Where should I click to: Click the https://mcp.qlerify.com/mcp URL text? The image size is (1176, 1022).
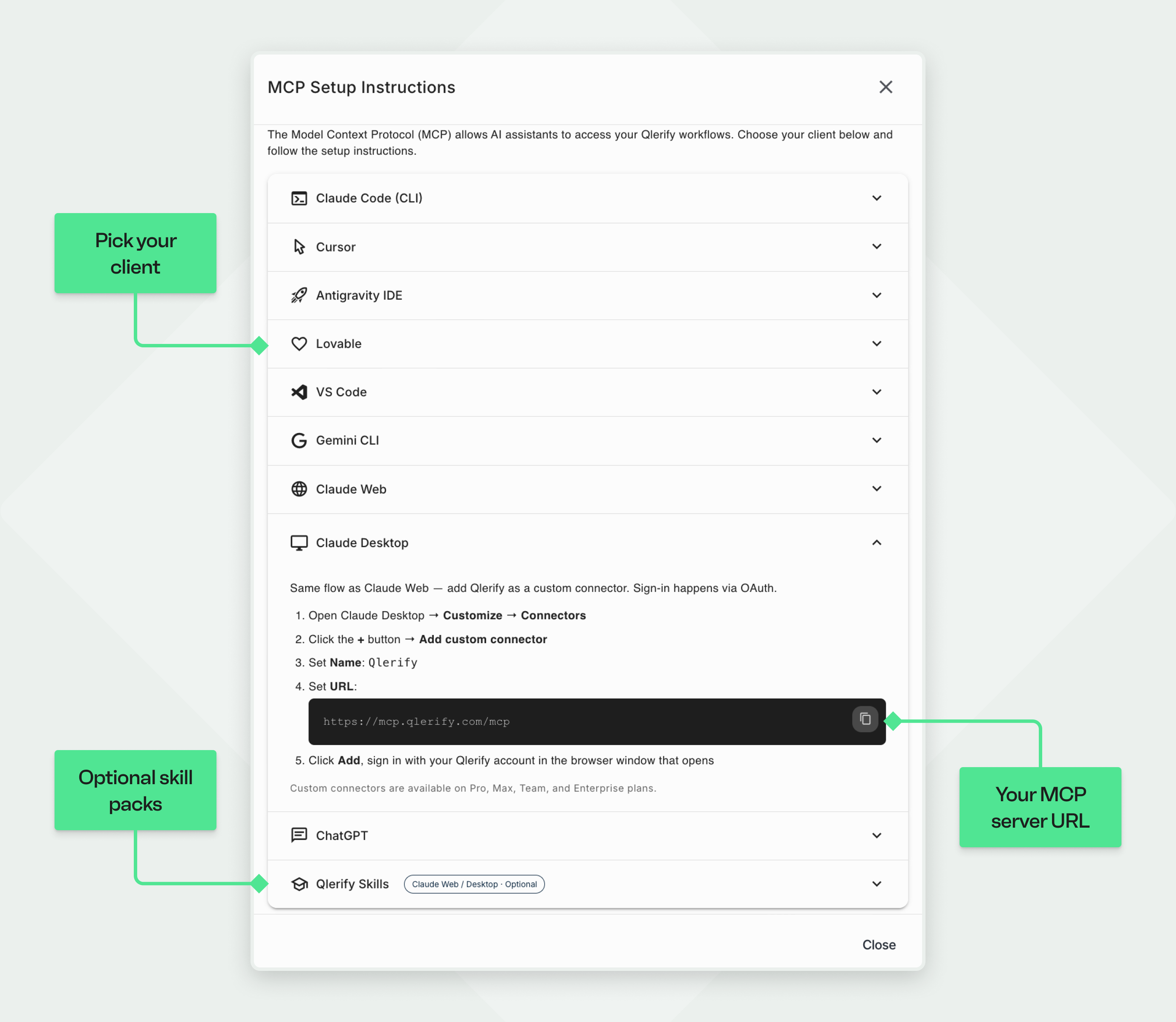pos(416,722)
